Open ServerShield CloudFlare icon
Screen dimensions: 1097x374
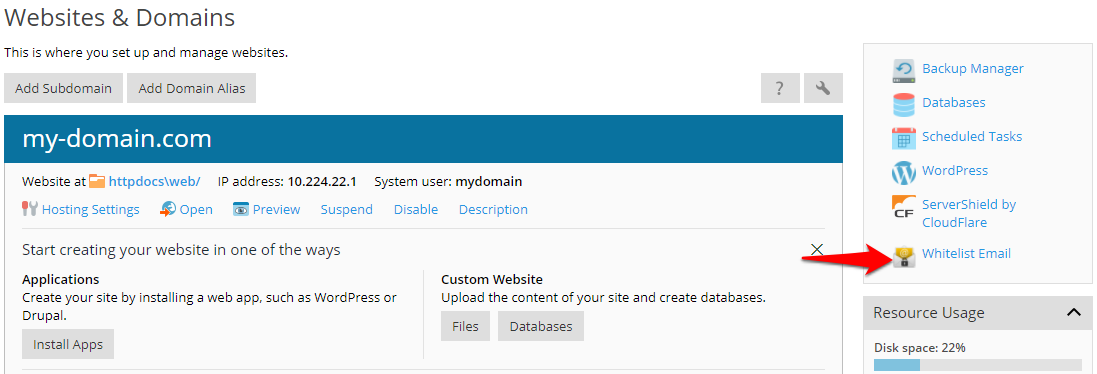(904, 206)
